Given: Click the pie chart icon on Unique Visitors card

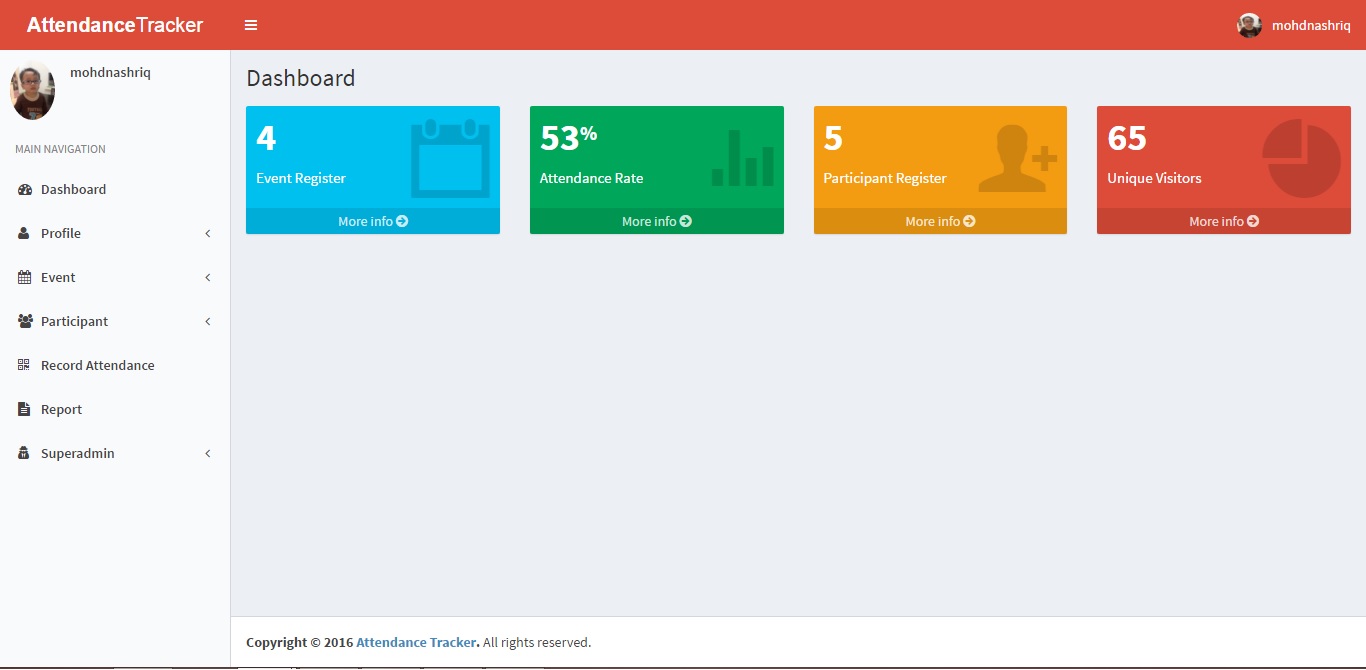Looking at the screenshot, I should pyautogui.click(x=1301, y=158).
